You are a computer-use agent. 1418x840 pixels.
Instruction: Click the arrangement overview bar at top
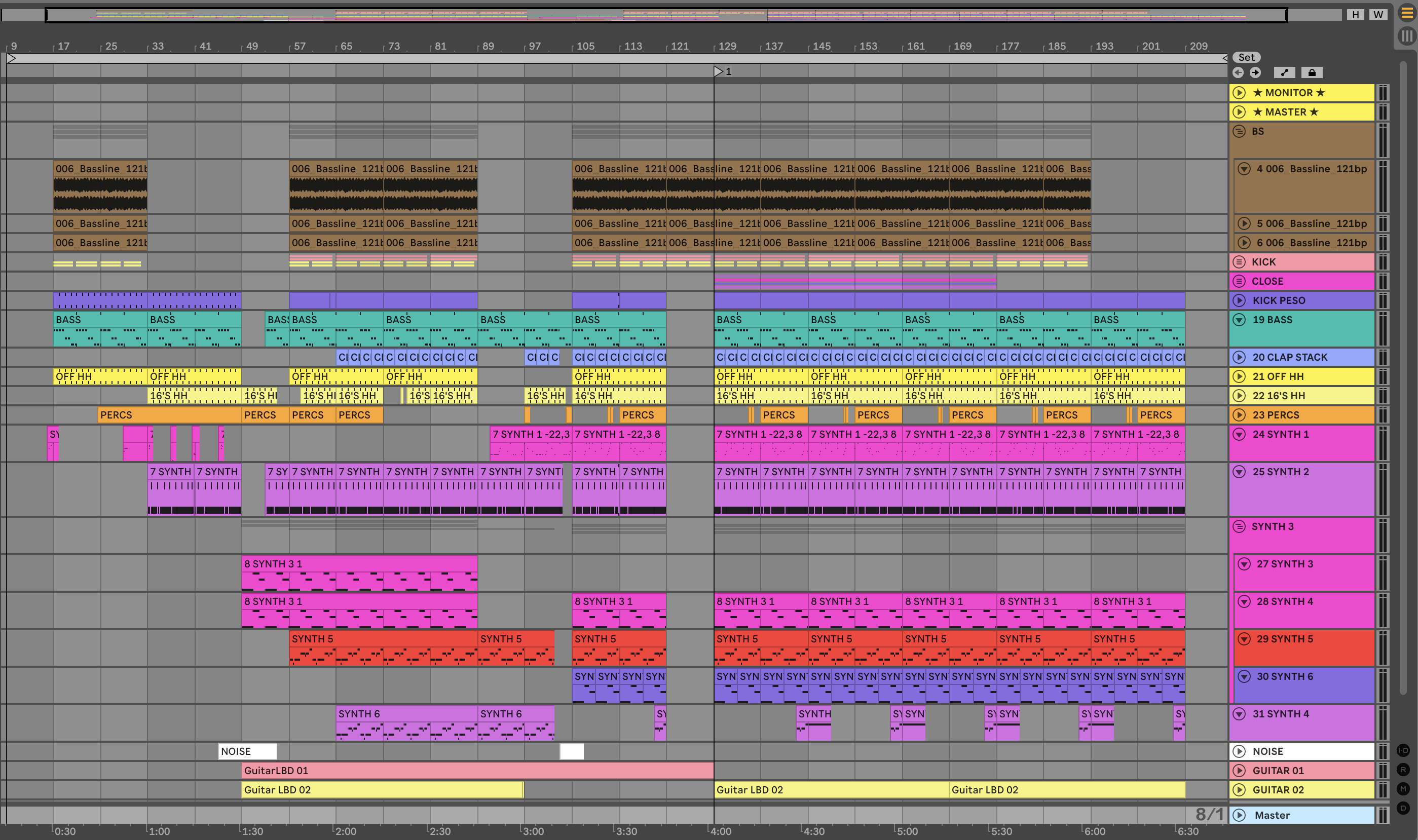pos(666,15)
